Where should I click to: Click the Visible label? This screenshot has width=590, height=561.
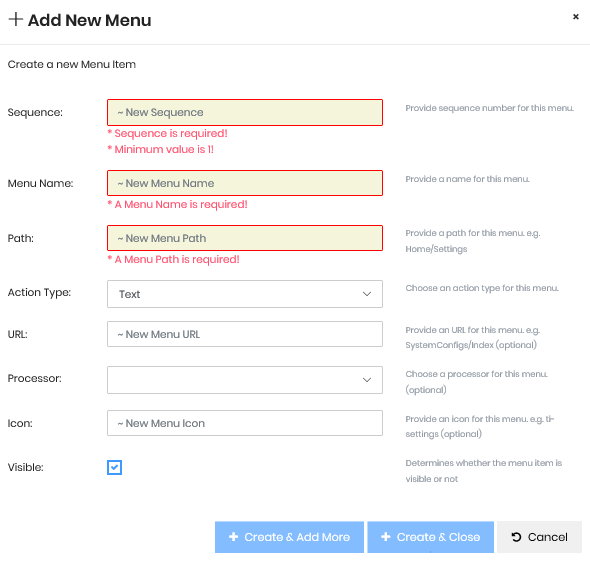26,467
